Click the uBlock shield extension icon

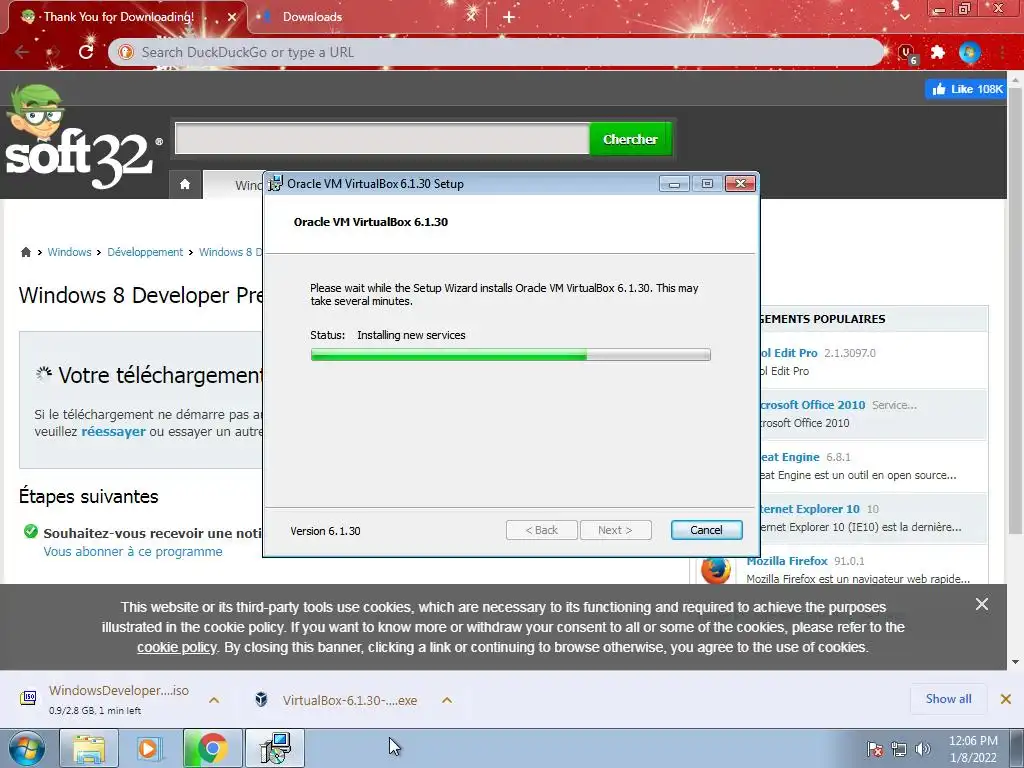(907, 53)
